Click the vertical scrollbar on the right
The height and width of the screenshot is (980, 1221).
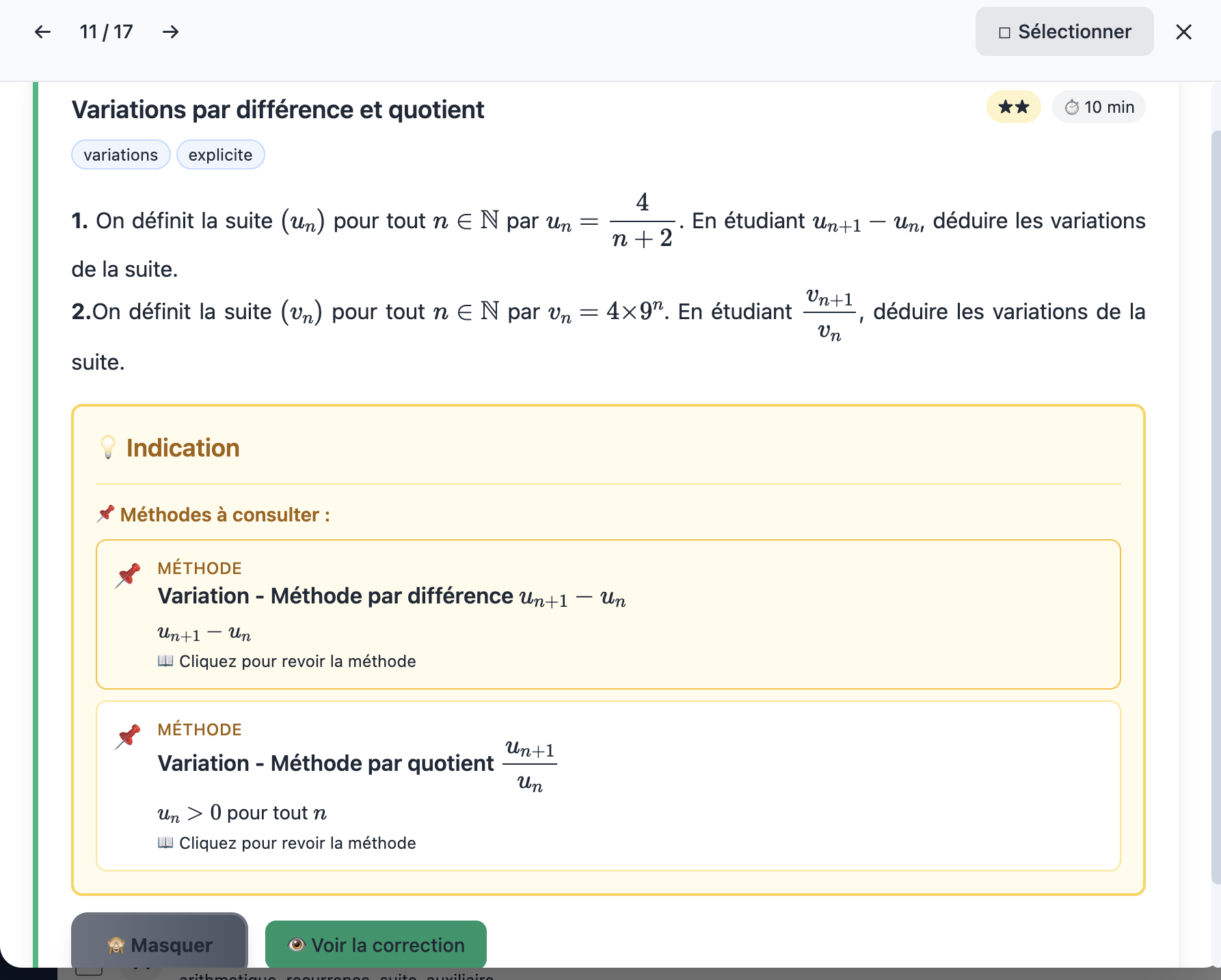pos(1216,506)
